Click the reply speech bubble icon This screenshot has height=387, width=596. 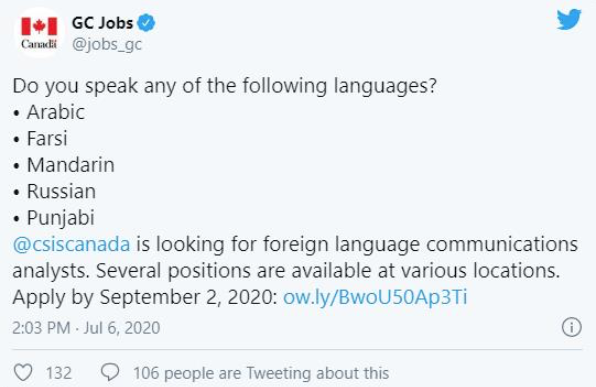point(110,372)
